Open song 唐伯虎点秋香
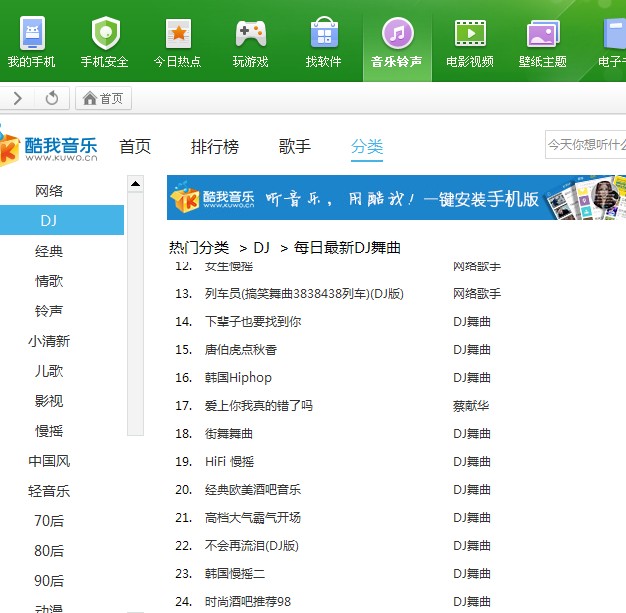Viewport: 626px width, 613px height. coord(241,349)
